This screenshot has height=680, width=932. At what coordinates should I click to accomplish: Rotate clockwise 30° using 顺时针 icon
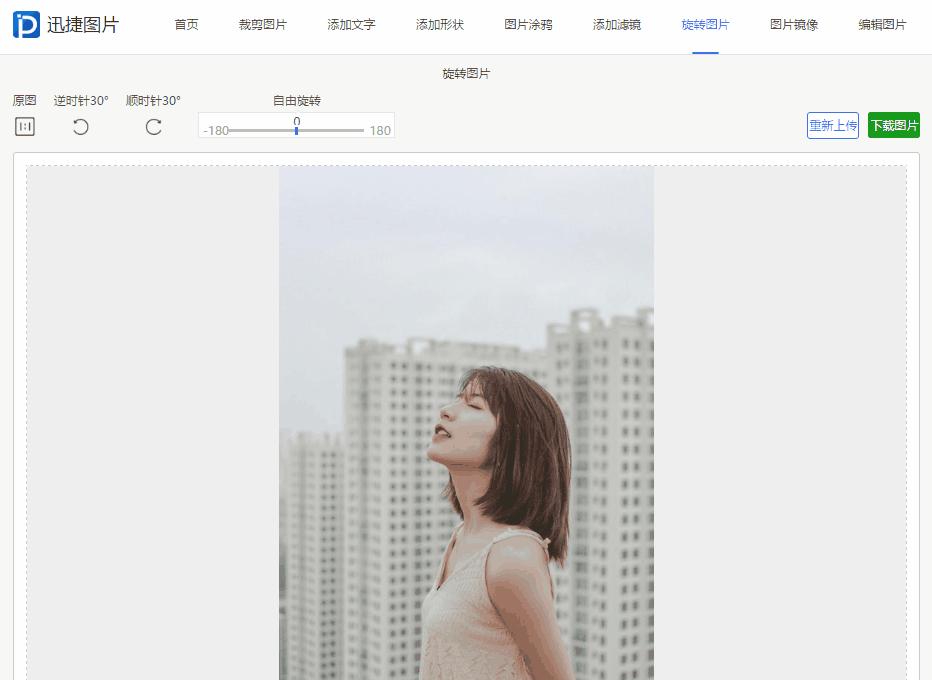154,127
